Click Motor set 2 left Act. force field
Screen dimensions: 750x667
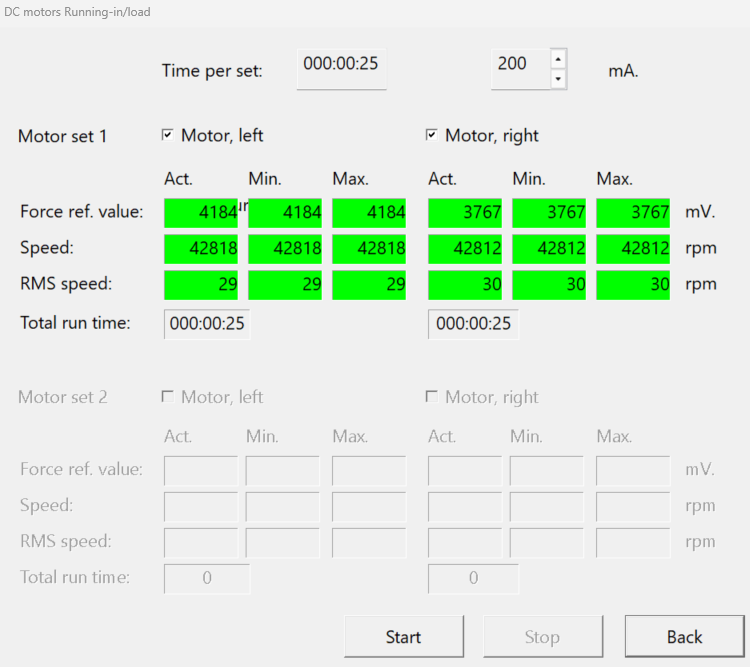pyautogui.click(x=201, y=470)
